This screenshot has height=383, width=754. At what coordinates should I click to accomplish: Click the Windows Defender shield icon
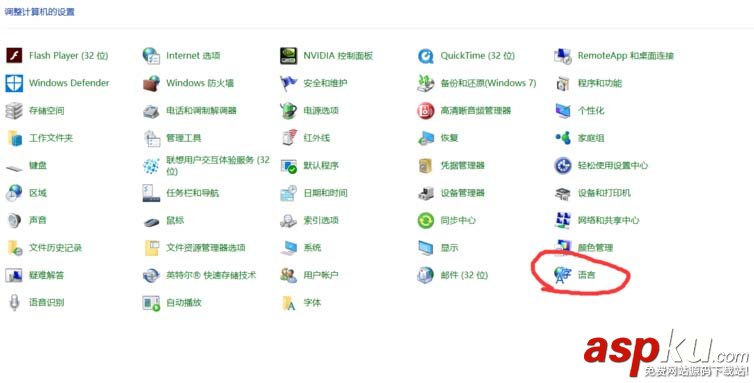tap(14, 83)
